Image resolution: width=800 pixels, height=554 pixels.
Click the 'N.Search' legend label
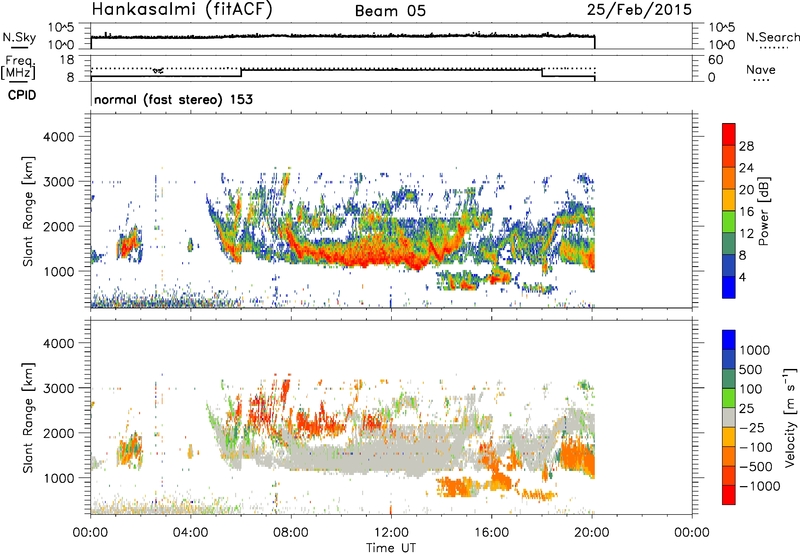[773, 37]
